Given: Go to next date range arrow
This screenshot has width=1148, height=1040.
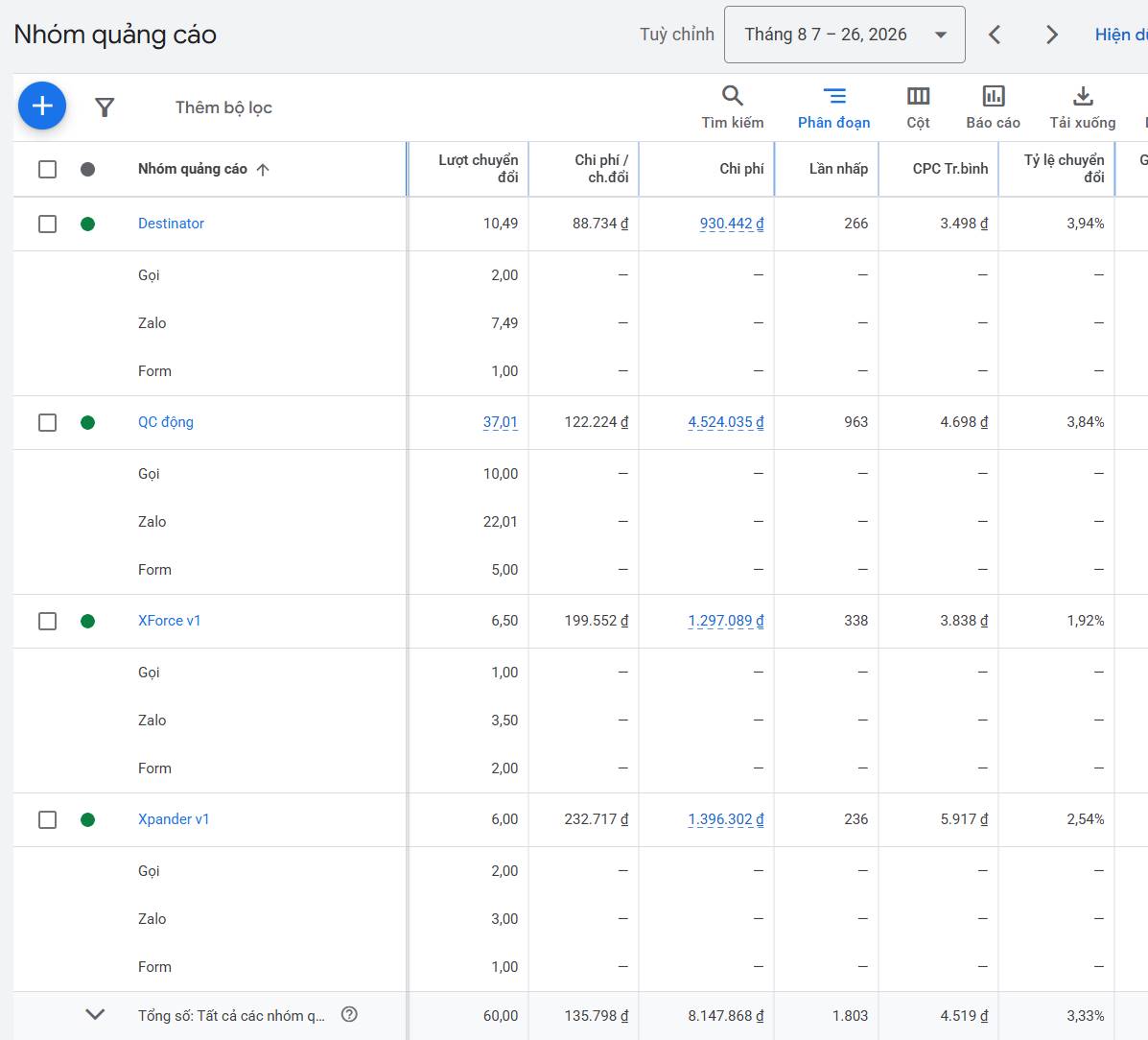Looking at the screenshot, I should pos(1051,35).
